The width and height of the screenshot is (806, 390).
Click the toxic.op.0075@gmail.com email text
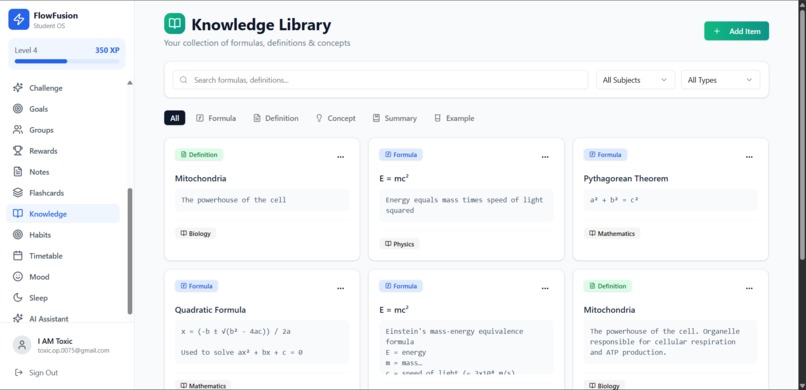[x=74, y=350]
